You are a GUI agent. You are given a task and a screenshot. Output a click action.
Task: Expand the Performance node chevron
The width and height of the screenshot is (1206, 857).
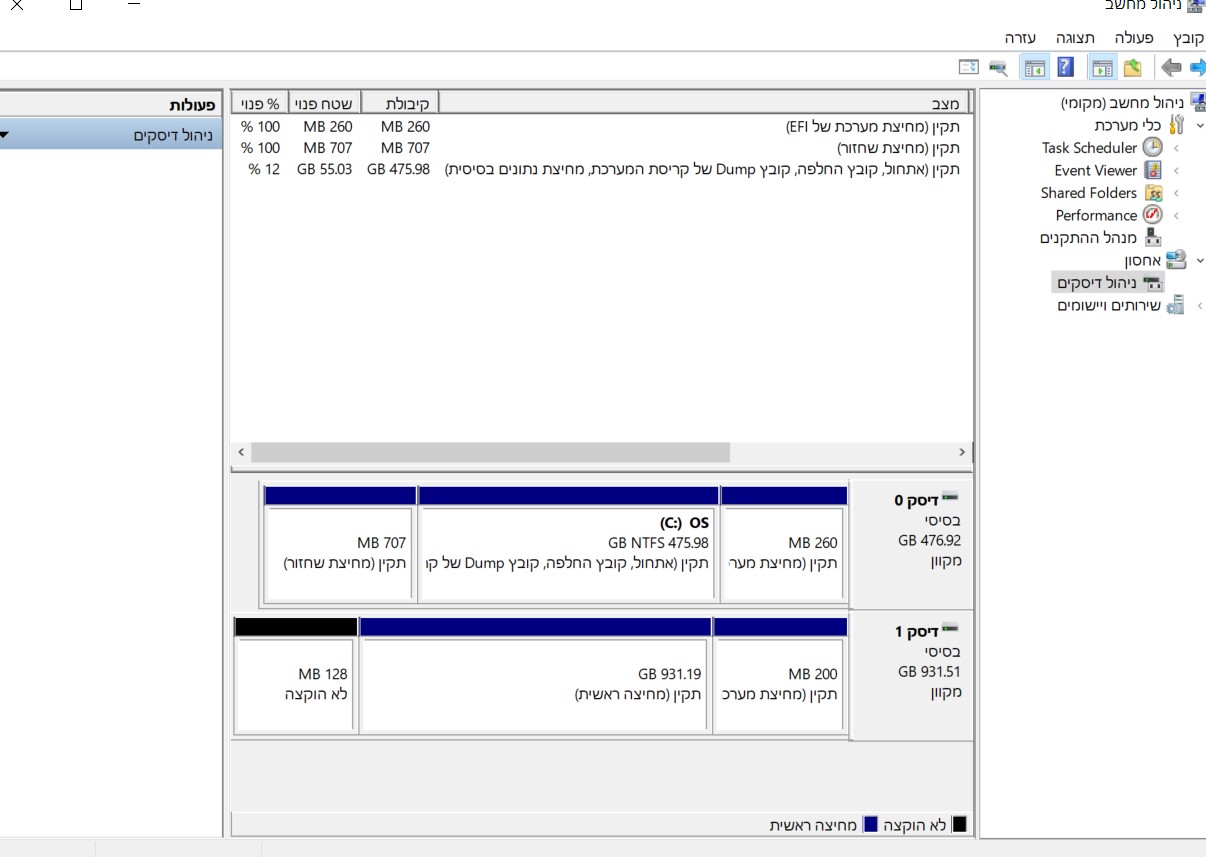pyautogui.click(x=1176, y=216)
